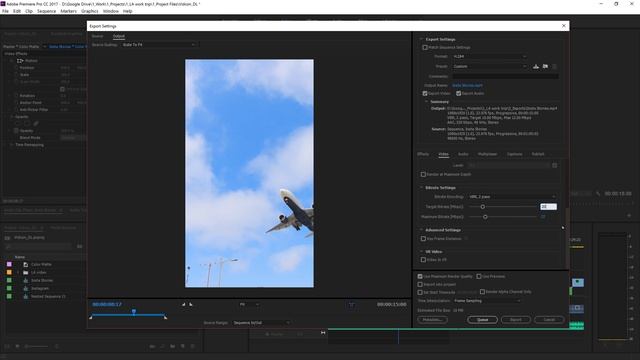Enable Import into project checkbox

pyautogui.click(x=420, y=284)
